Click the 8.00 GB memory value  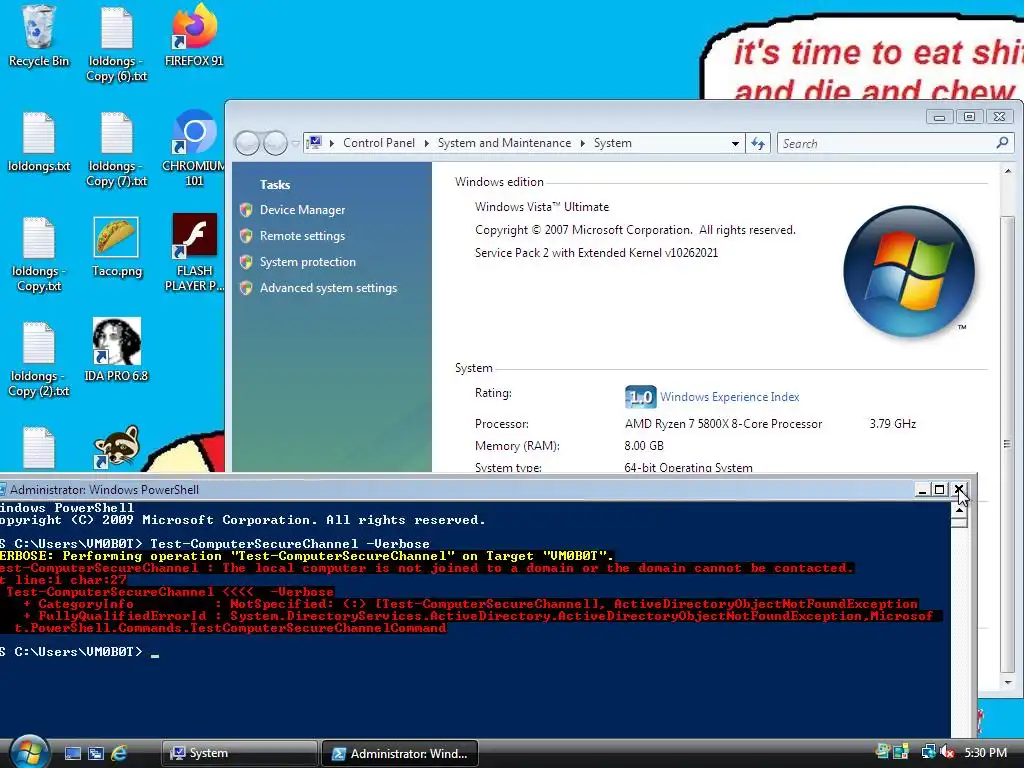644,446
